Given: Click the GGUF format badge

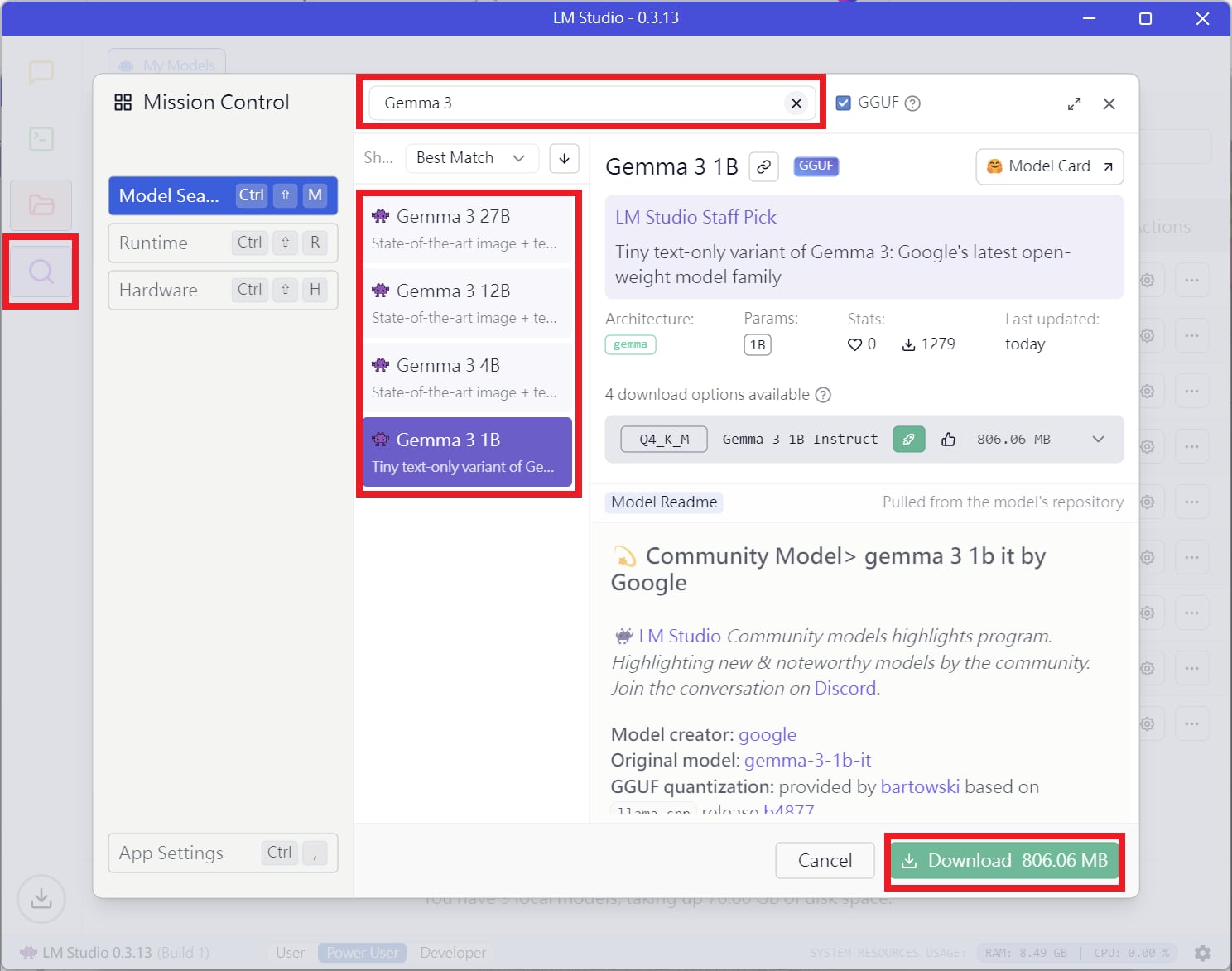Looking at the screenshot, I should click(816, 166).
